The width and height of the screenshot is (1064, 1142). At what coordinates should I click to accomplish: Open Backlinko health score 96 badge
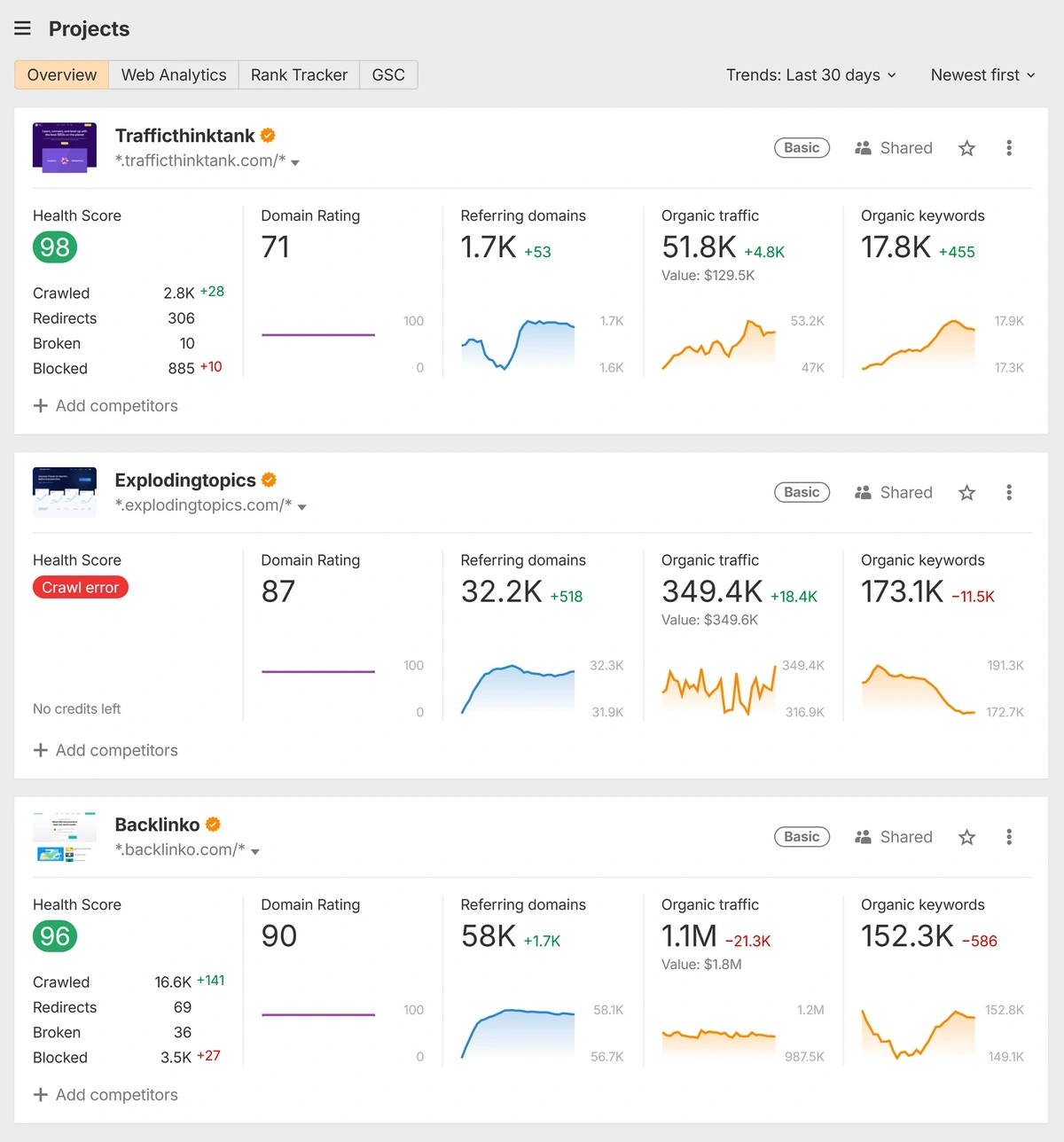[x=55, y=936]
